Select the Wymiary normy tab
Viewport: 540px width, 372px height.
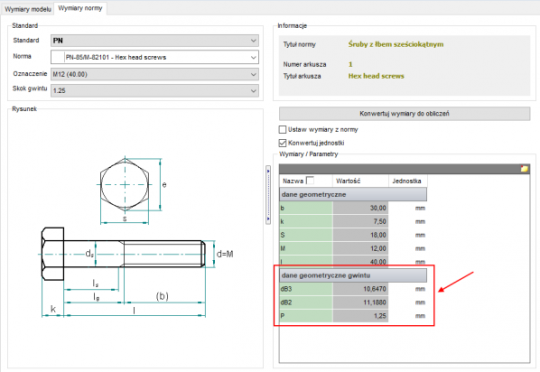pyautogui.click(x=80, y=8)
